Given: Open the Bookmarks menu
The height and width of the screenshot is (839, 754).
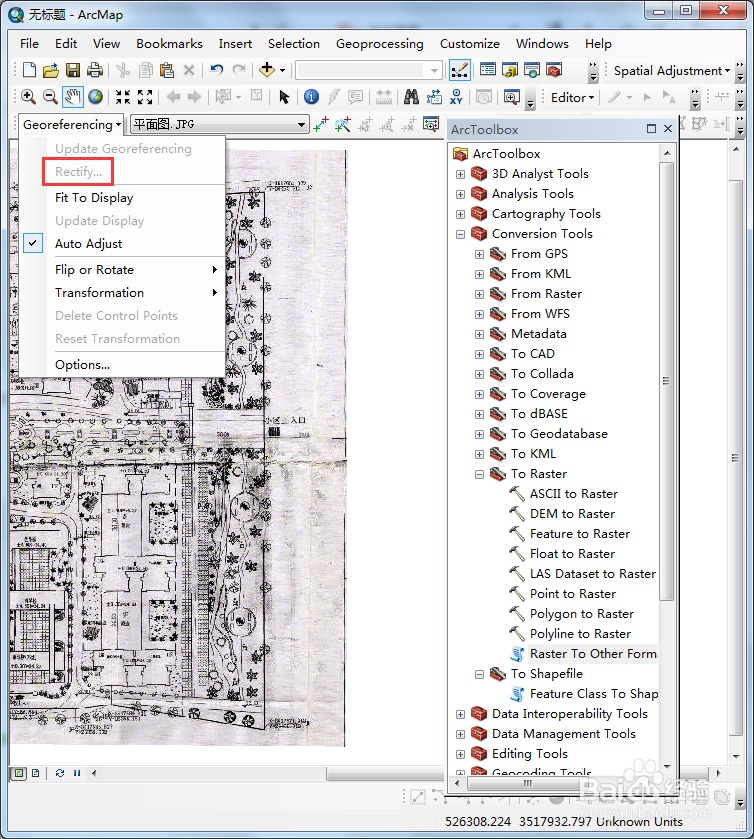Looking at the screenshot, I should 169,44.
